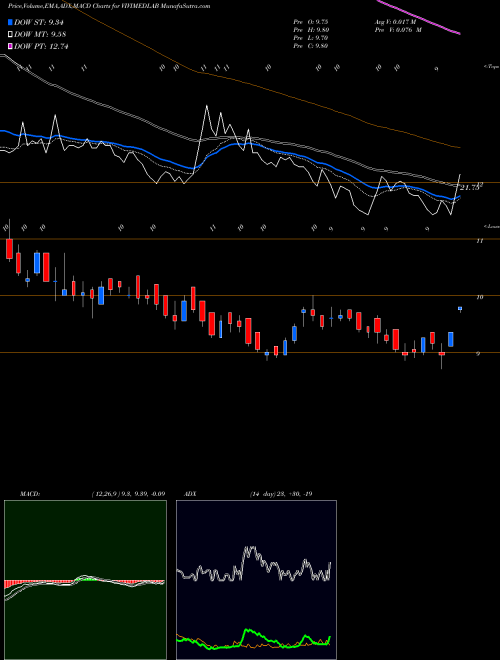The height and width of the screenshot is (660, 500).
Task: Click the 'Pre H: 9.80' high value
Action: click(x=311, y=30)
